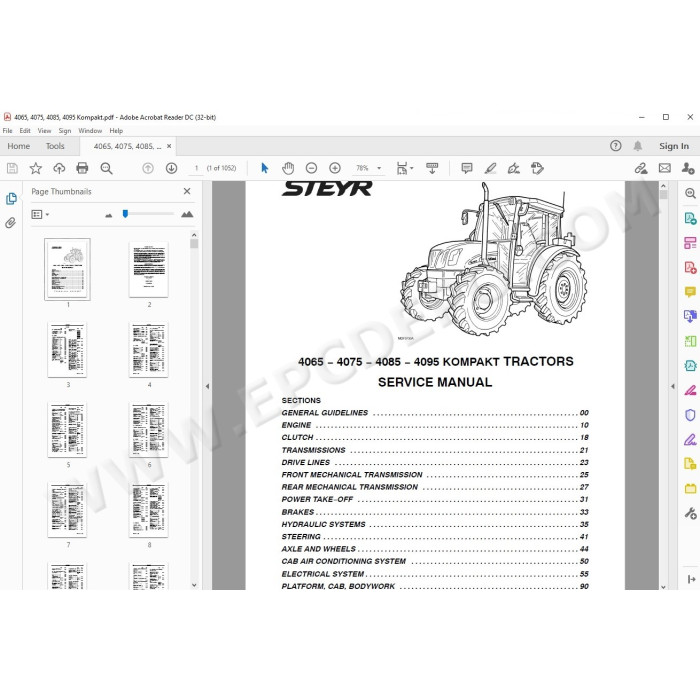Click the ELECTRICAL SYSTEM section entry
This screenshot has height=700, width=700.
[x=435, y=574]
